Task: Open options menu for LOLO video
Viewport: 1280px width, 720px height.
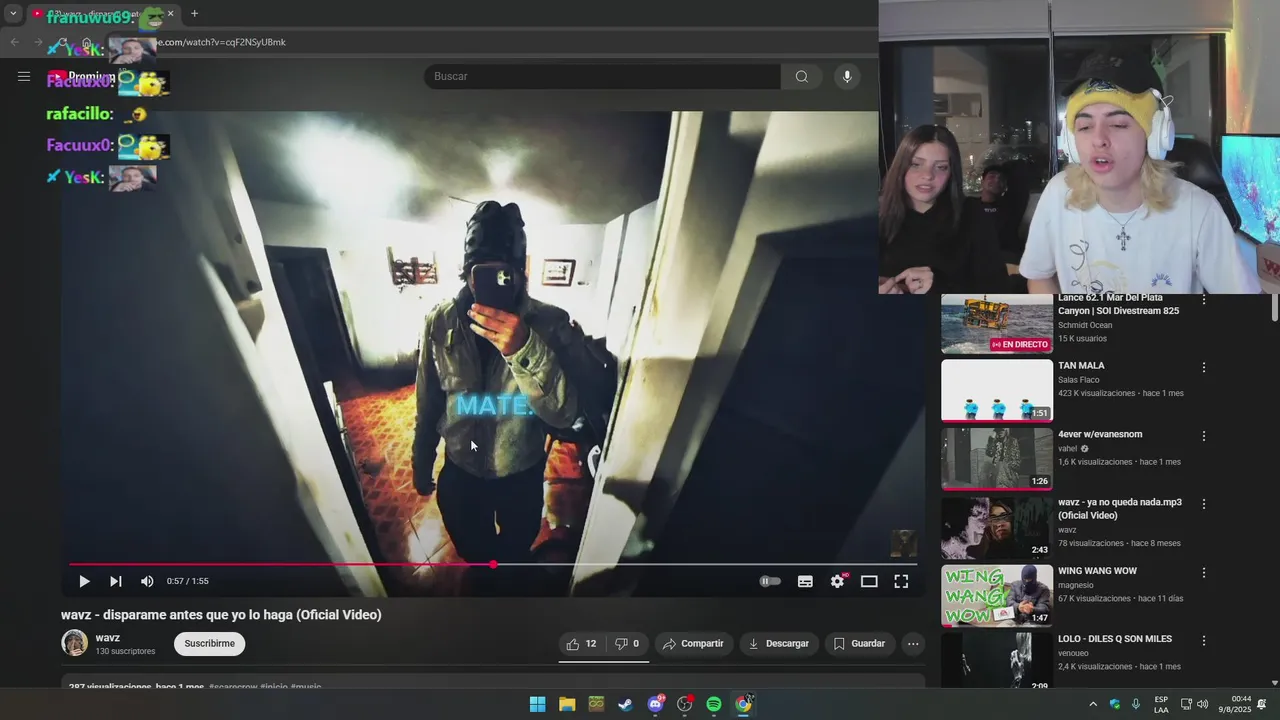Action: [x=1204, y=641]
